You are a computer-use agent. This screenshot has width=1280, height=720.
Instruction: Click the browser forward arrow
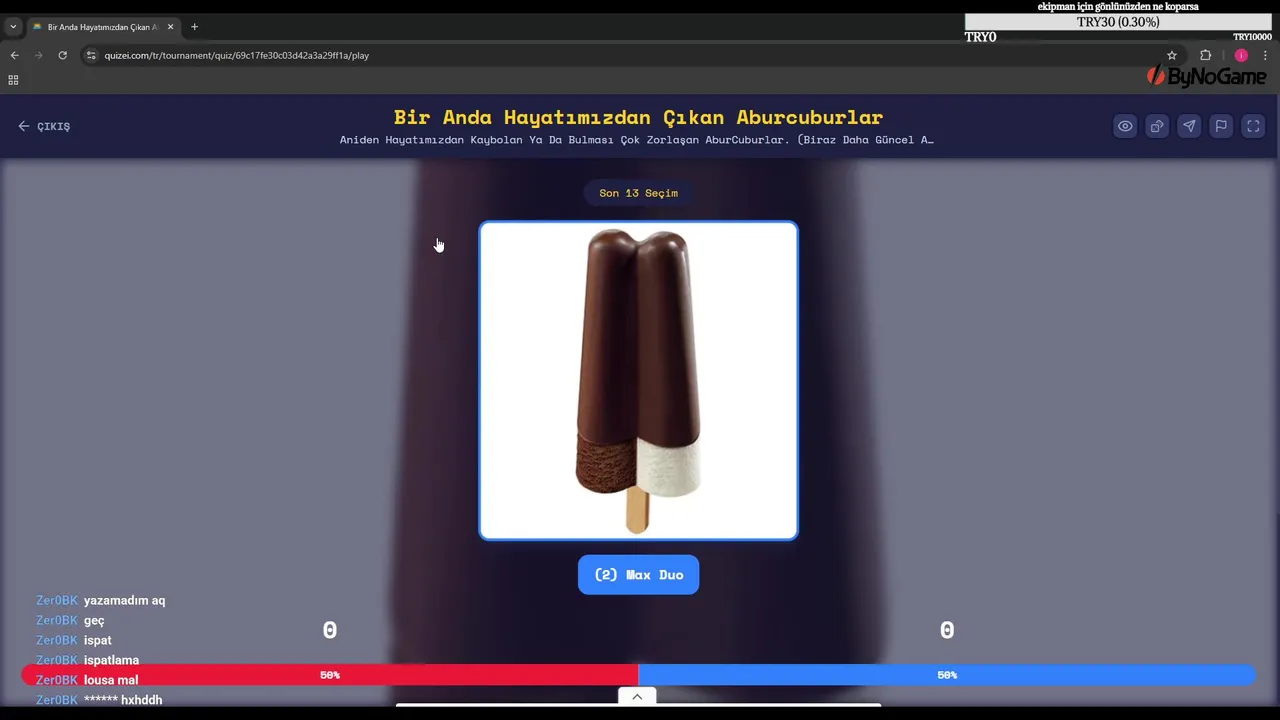[38, 55]
